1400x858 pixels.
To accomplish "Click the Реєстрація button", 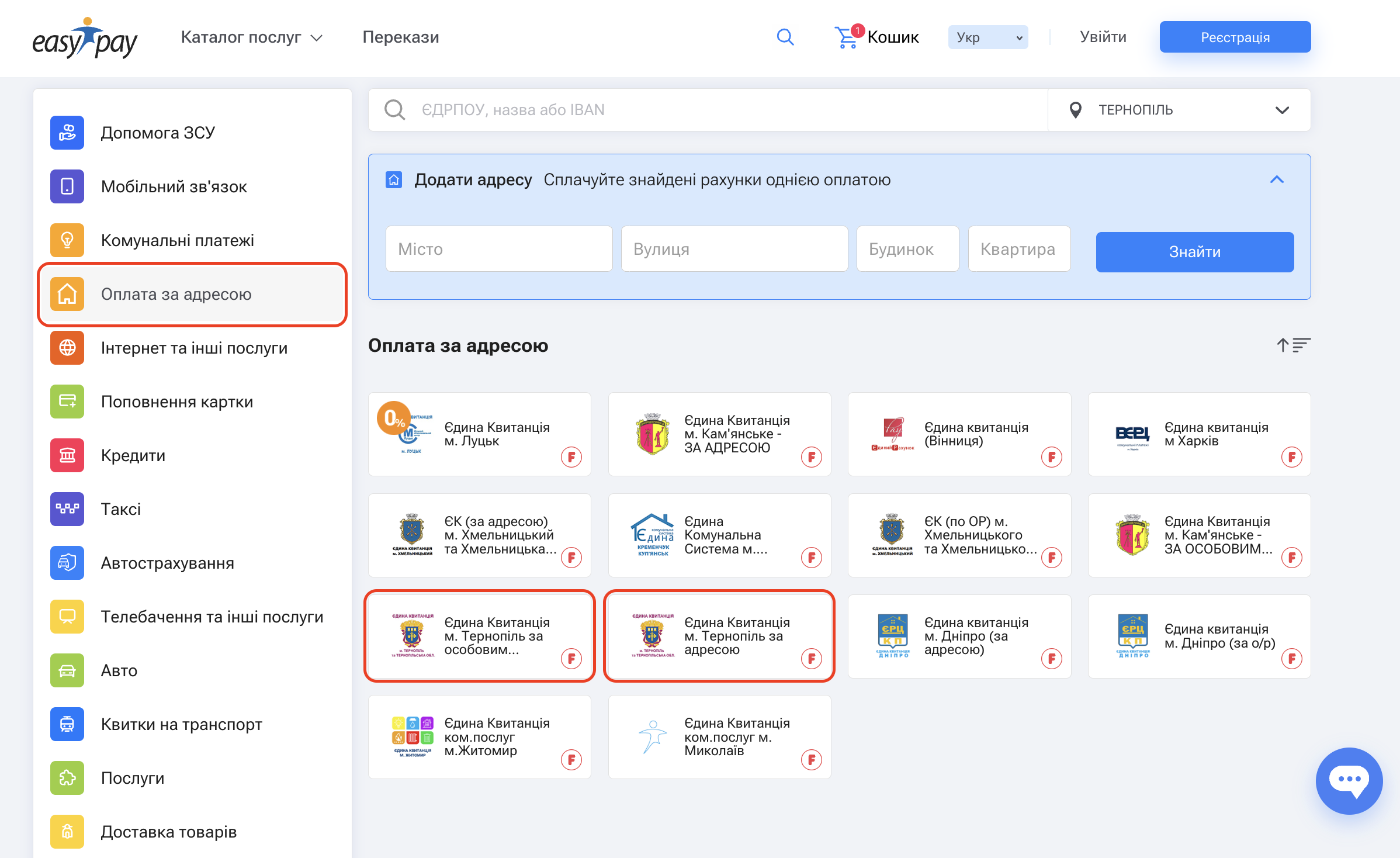I will (1235, 37).
